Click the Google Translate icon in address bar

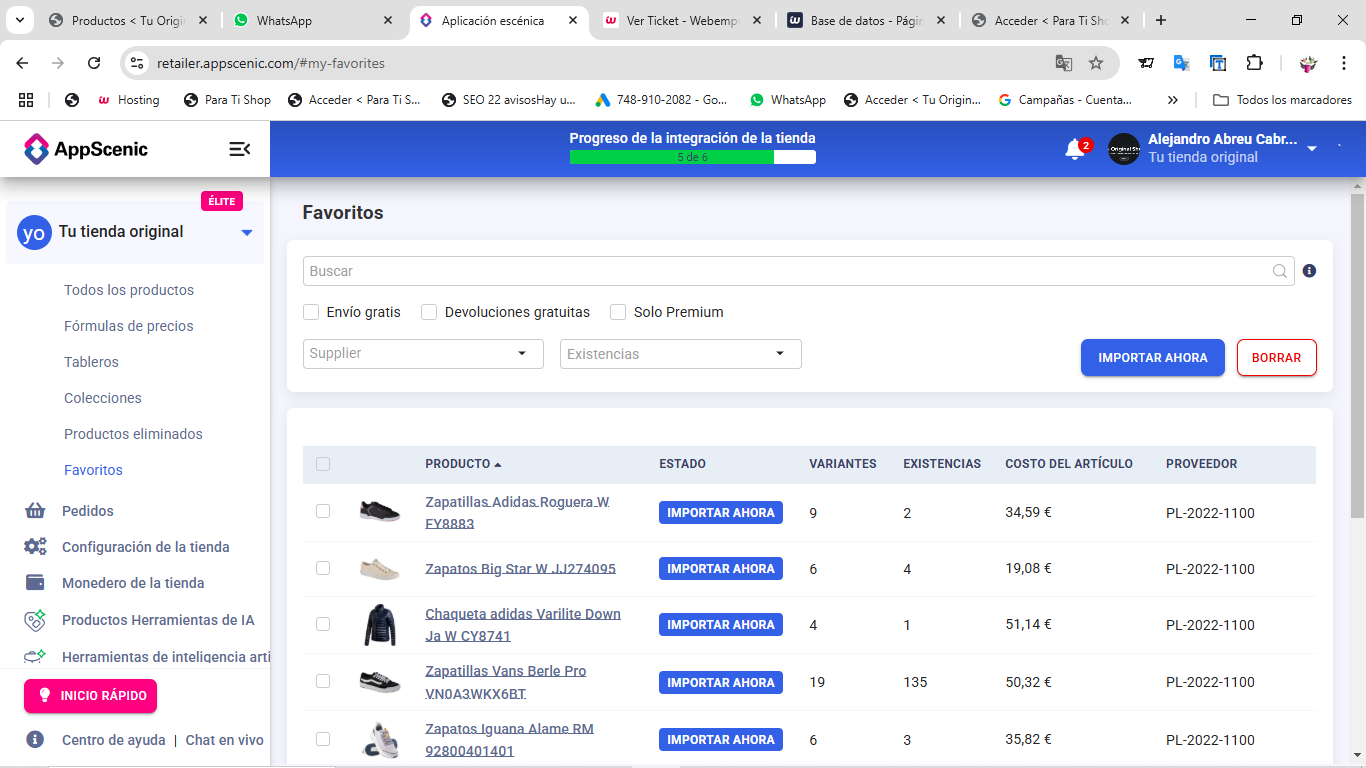[x=1064, y=63]
